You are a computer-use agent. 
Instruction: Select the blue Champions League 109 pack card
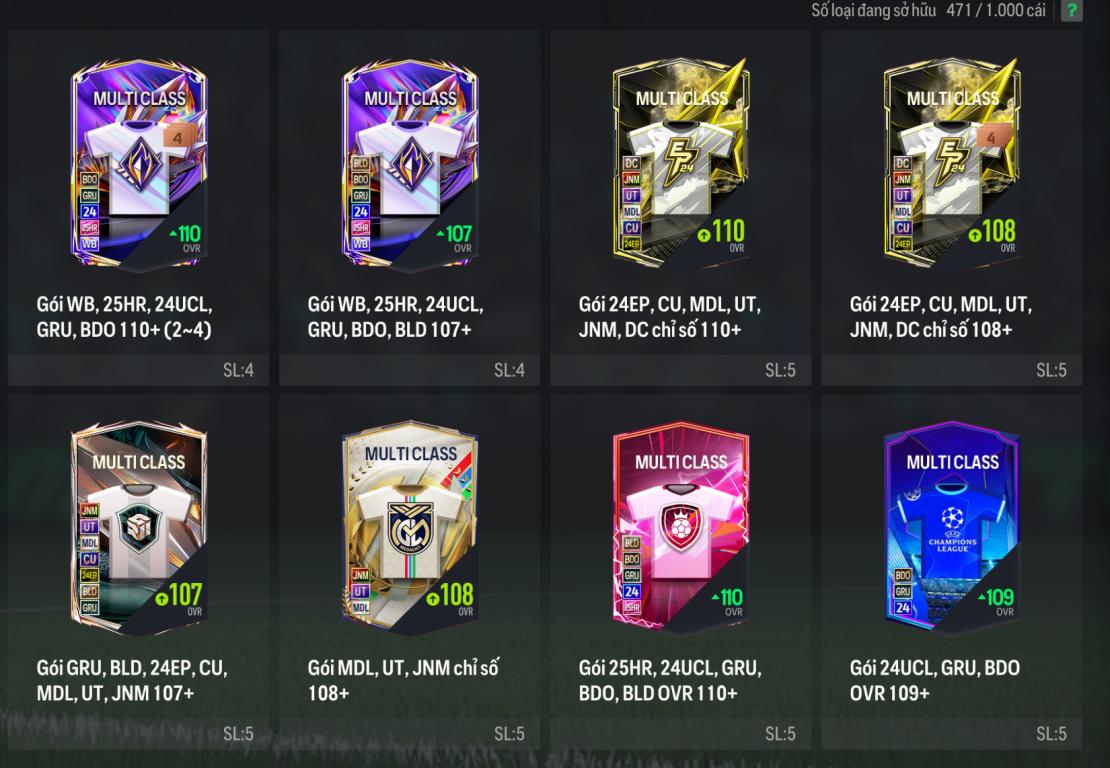coord(952,527)
